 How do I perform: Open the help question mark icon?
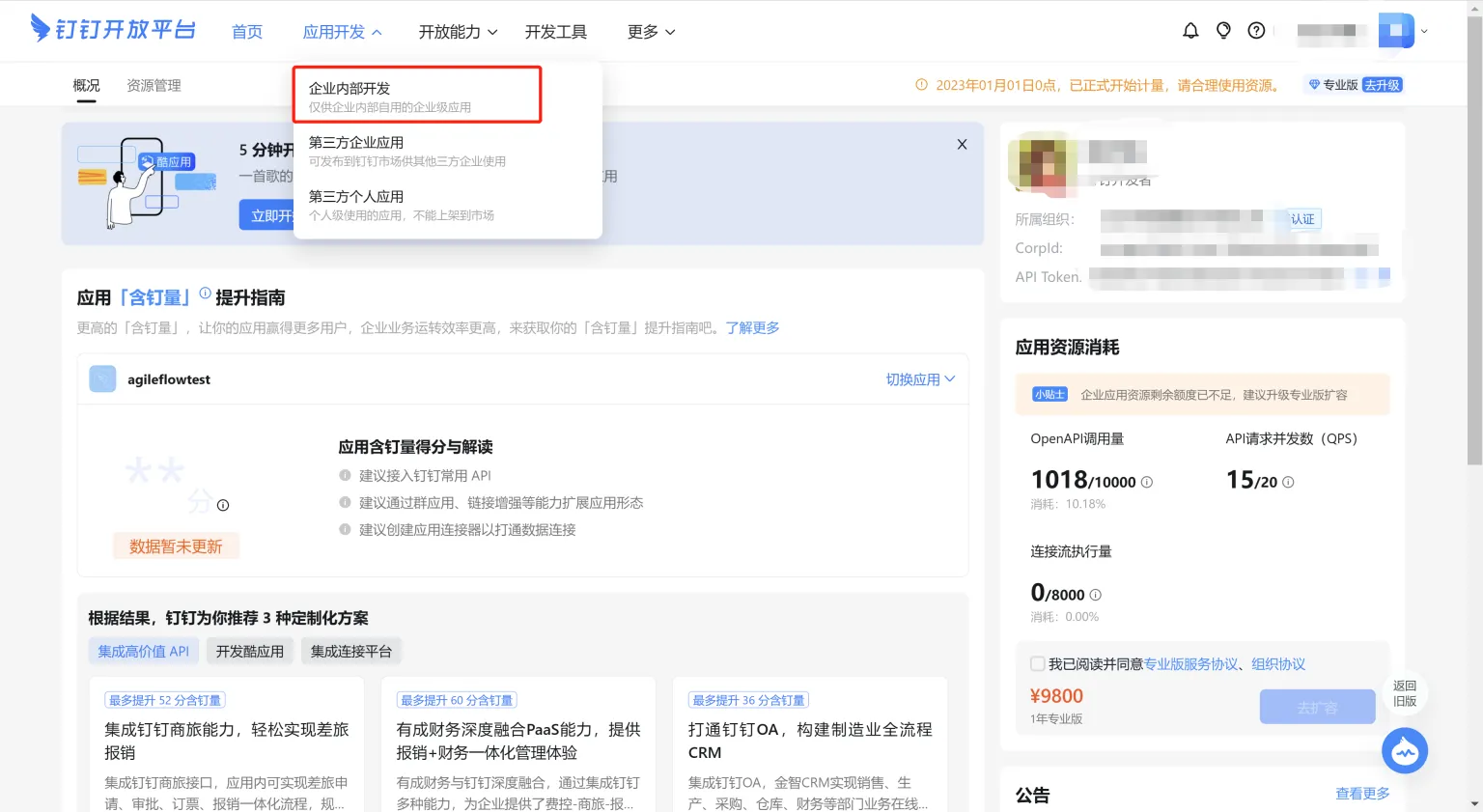tap(1256, 31)
